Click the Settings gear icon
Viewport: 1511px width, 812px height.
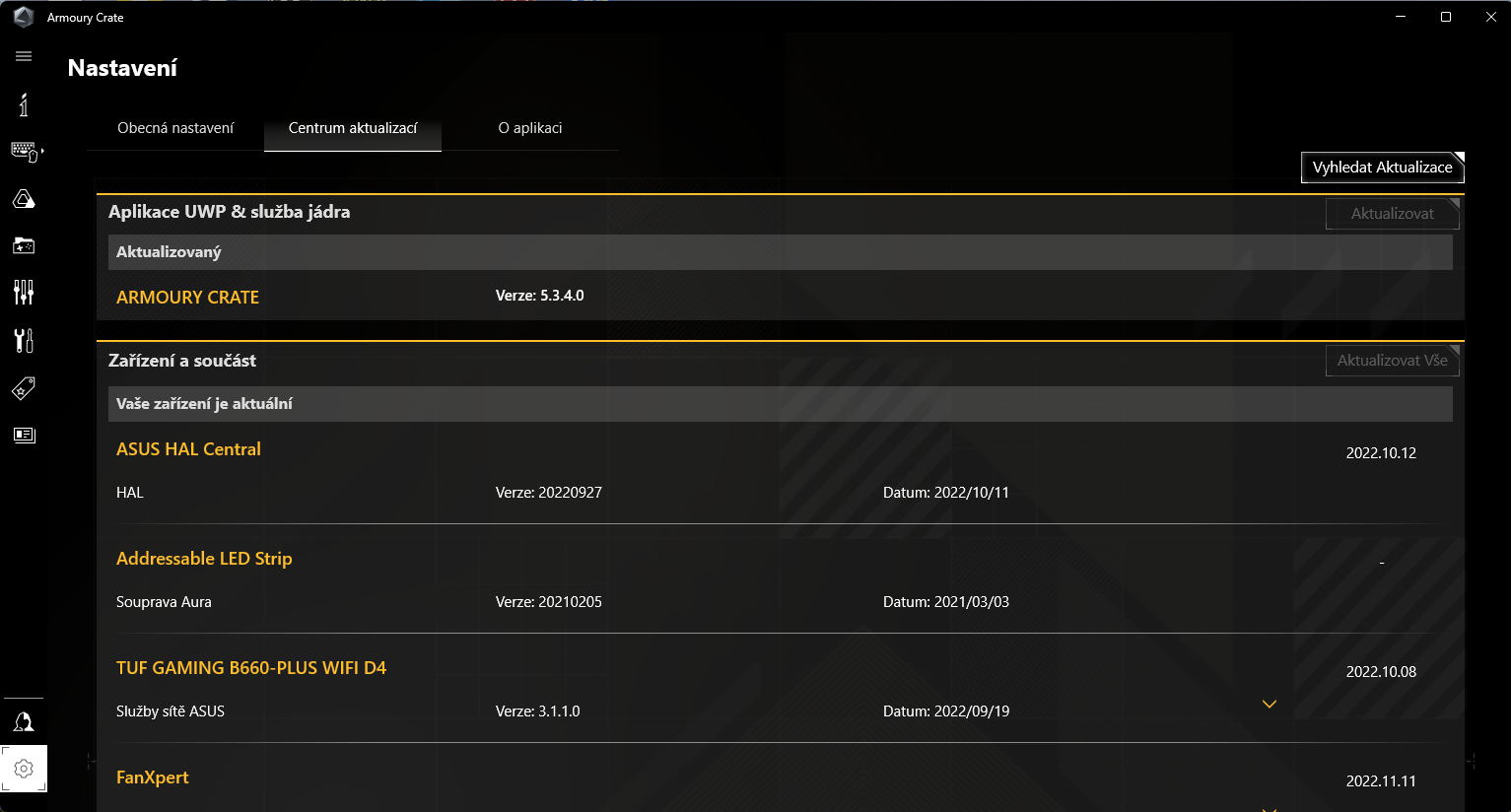click(x=24, y=769)
